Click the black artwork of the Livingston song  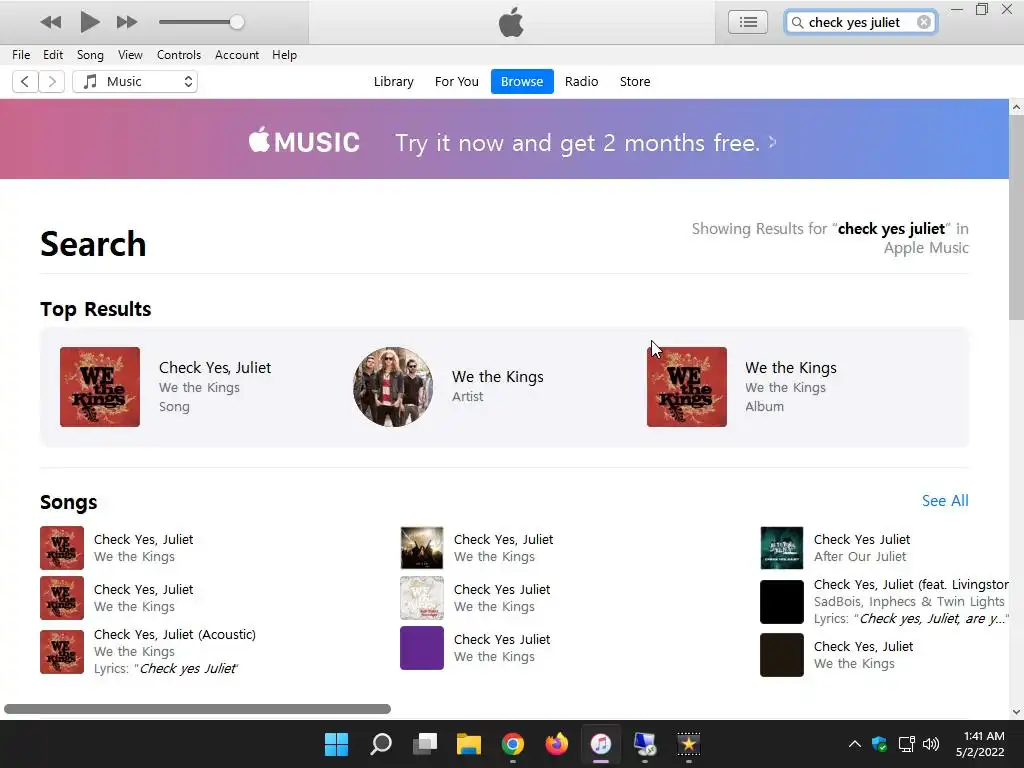coord(782,602)
